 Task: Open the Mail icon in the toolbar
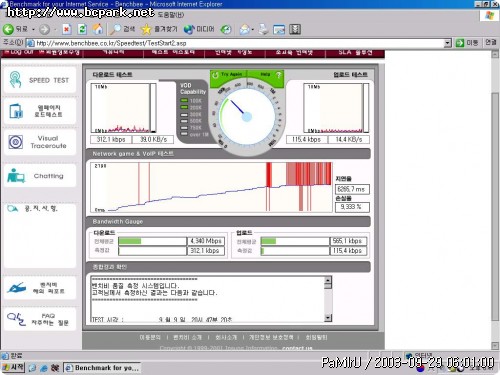(x=245, y=29)
